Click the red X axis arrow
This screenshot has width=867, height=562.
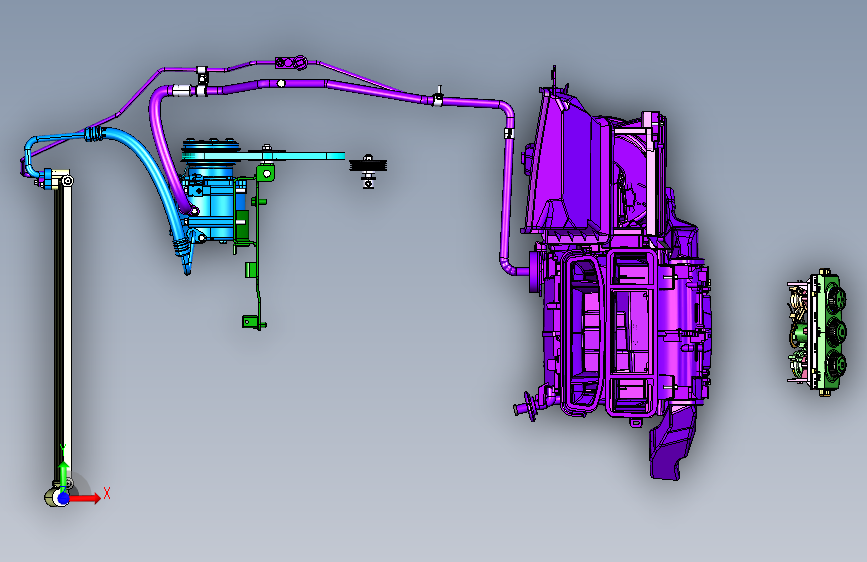coord(86,498)
